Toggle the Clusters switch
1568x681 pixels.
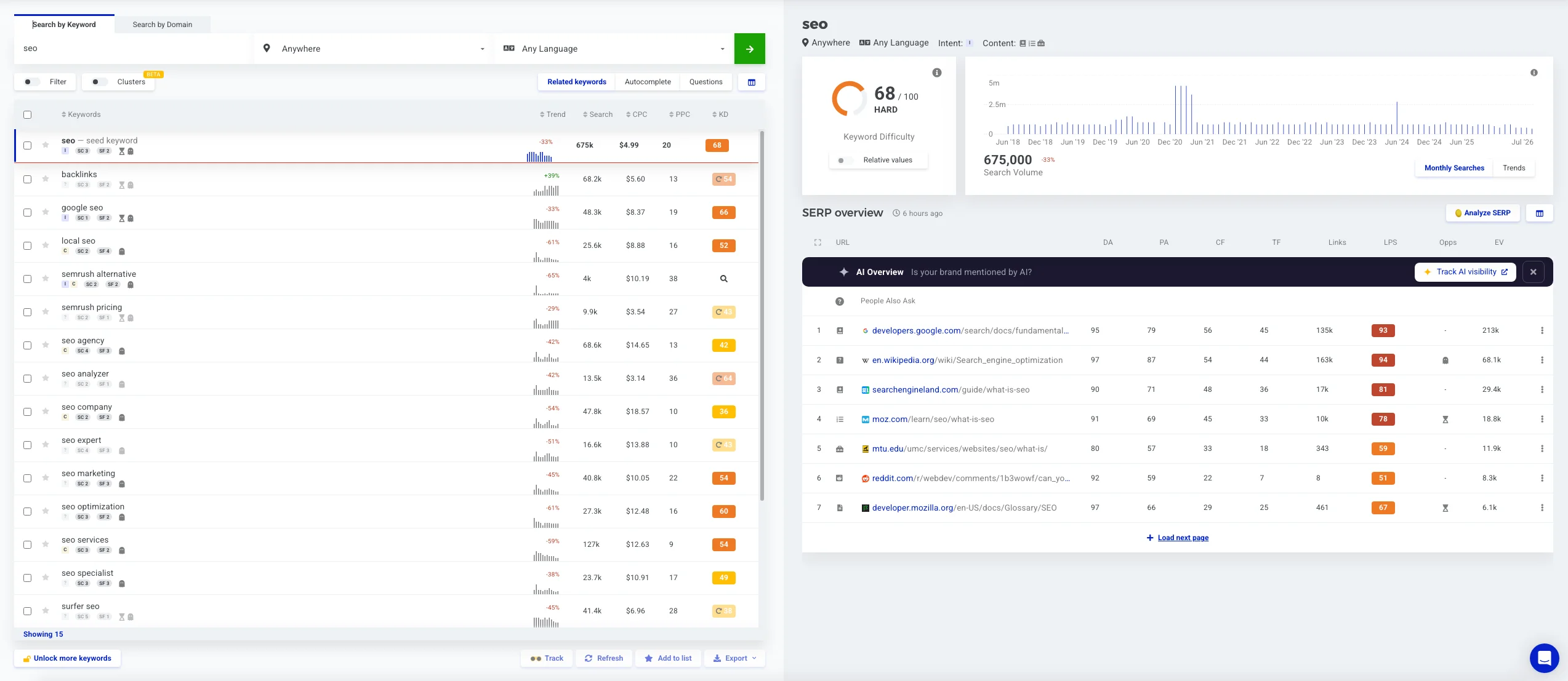tap(99, 82)
